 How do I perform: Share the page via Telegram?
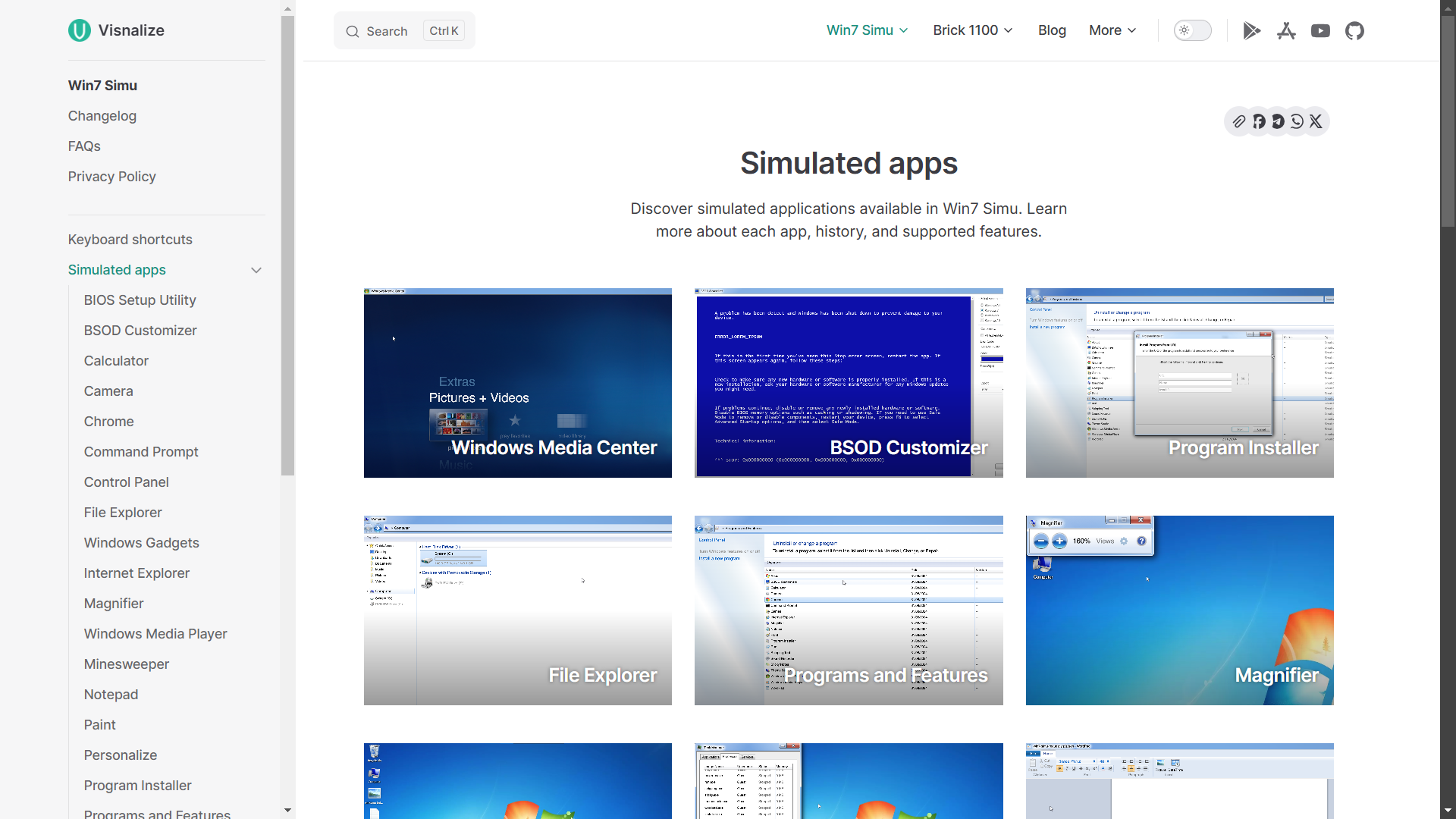tap(1278, 121)
